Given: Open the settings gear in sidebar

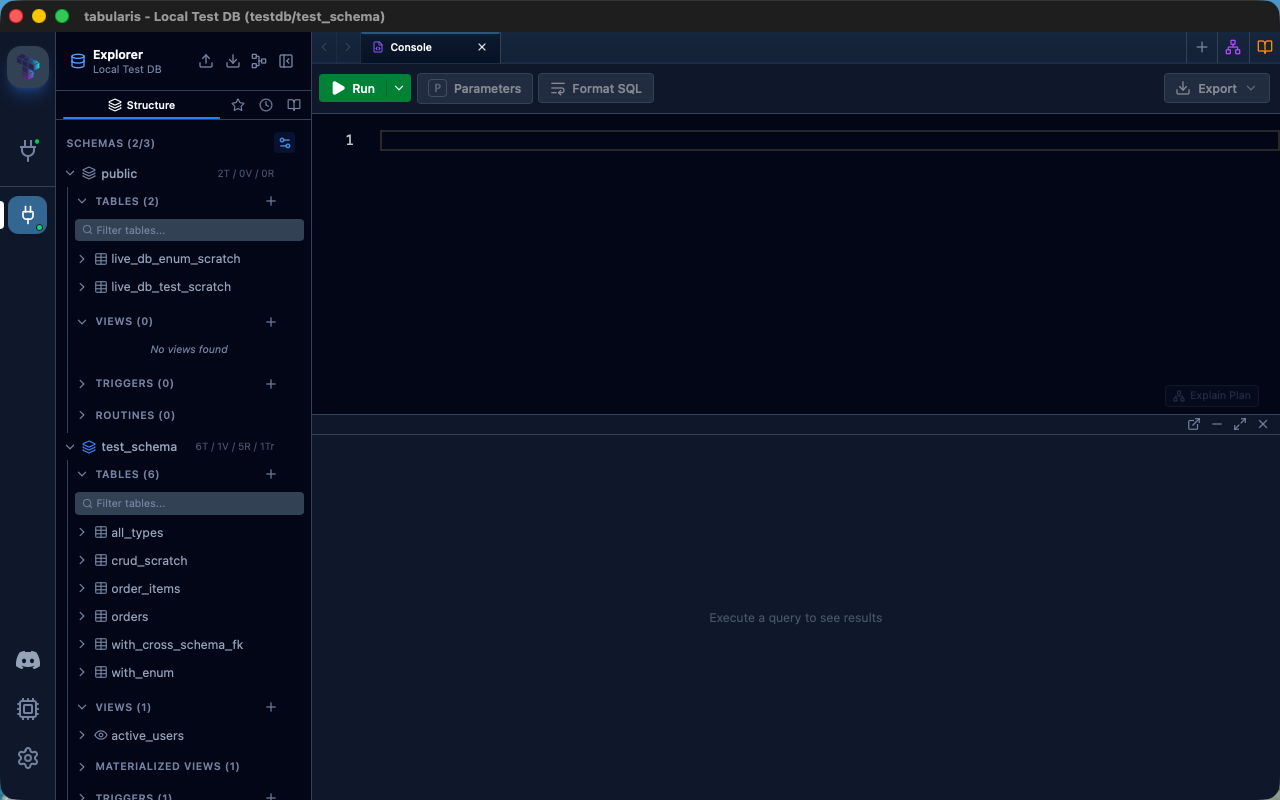Looking at the screenshot, I should (28, 758).
